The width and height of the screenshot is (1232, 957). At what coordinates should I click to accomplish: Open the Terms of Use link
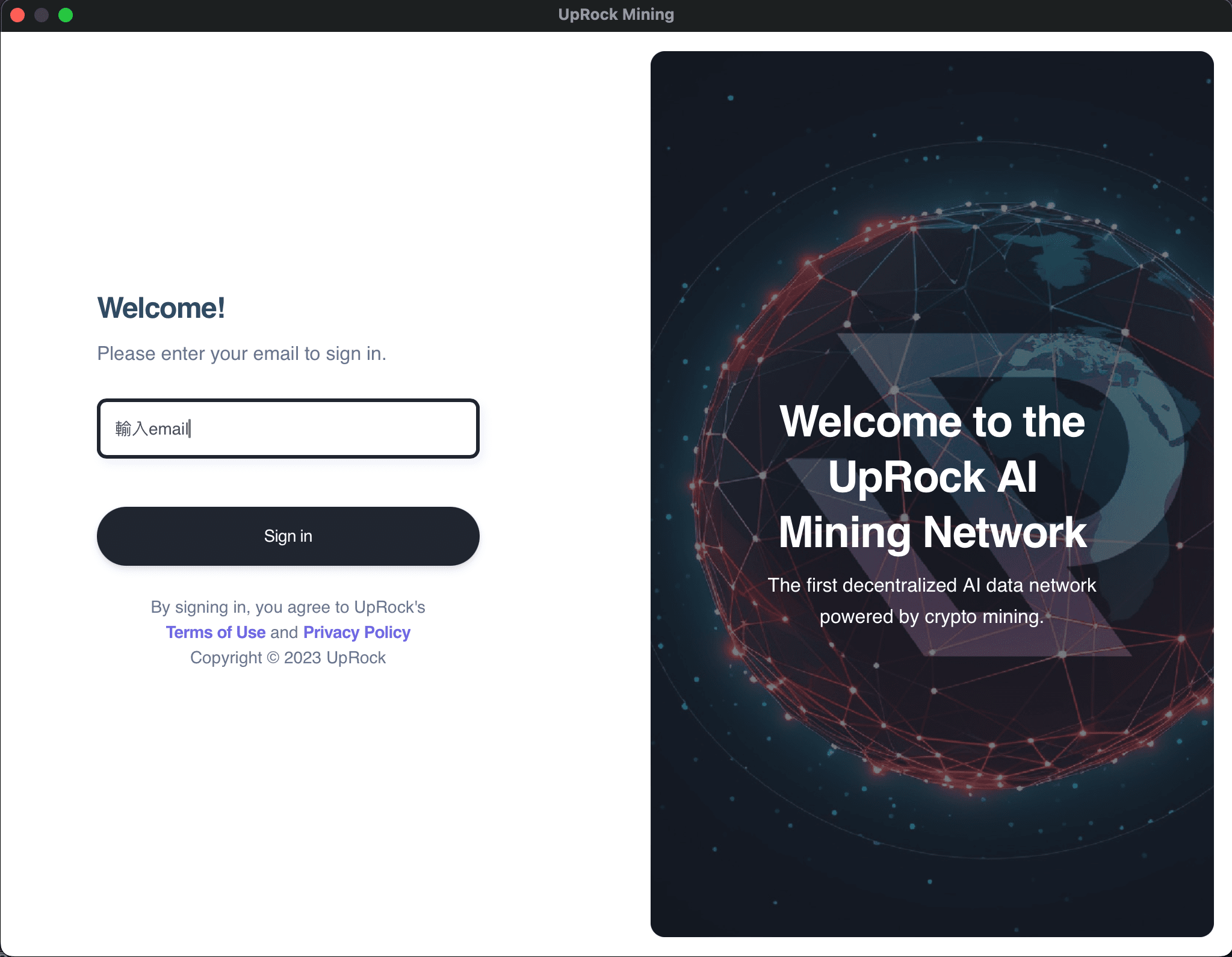click(215, 632)
